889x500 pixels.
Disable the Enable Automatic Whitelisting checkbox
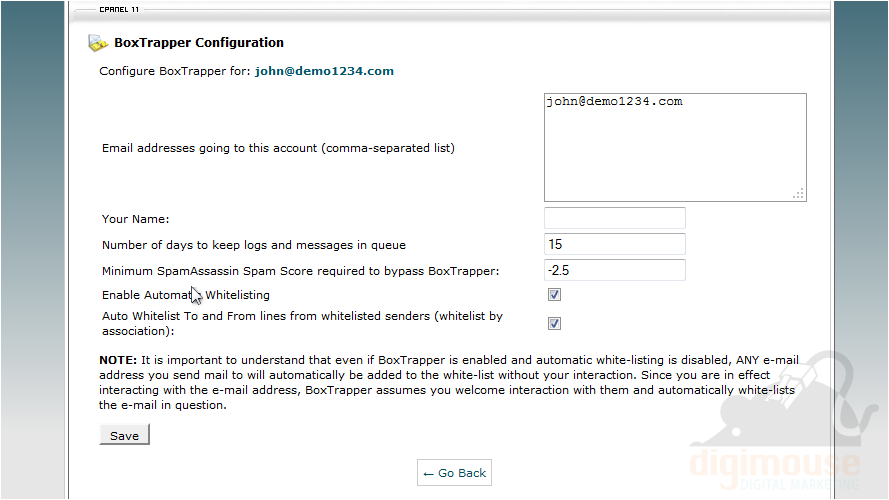(x=554, y=295)
